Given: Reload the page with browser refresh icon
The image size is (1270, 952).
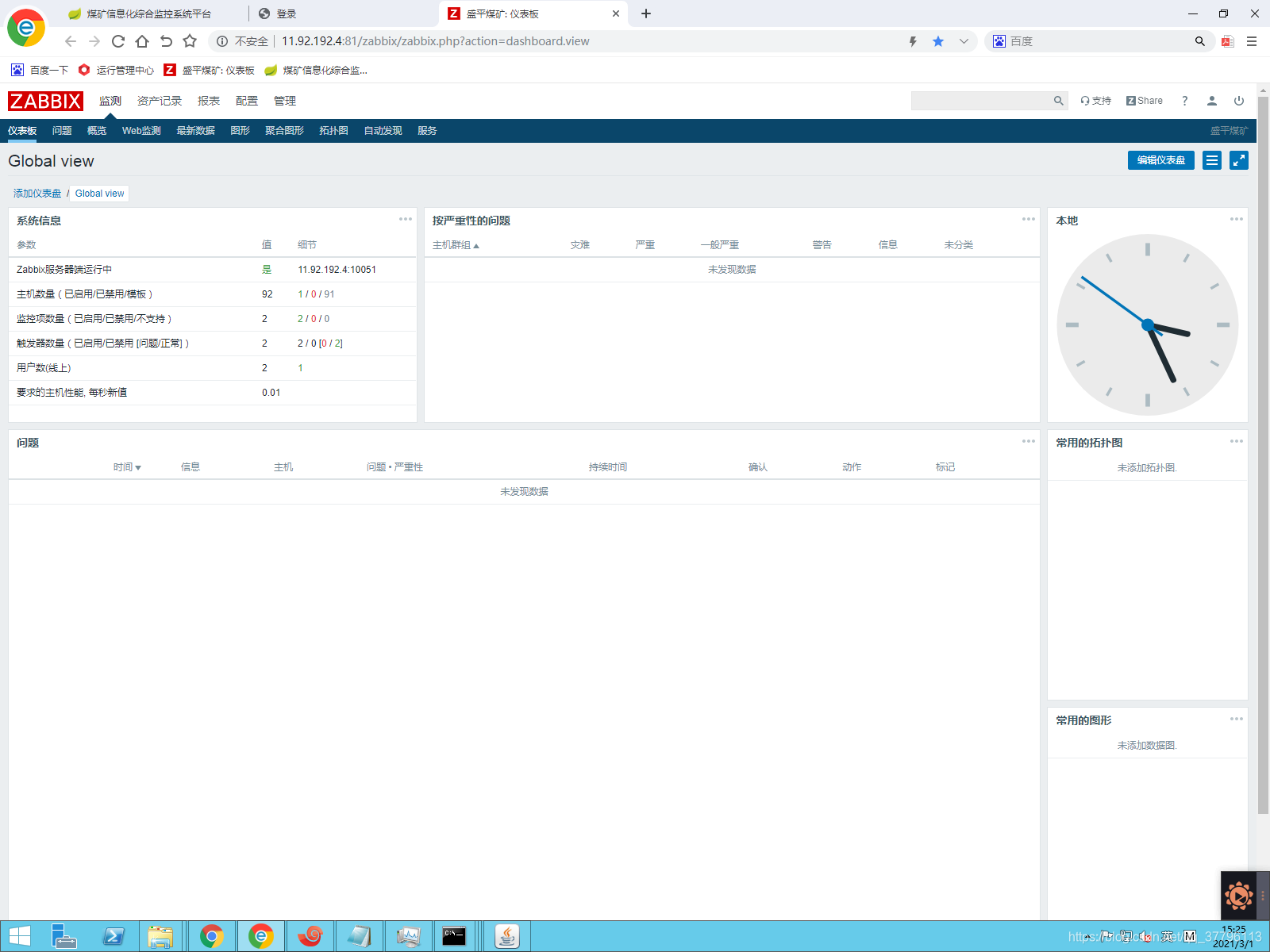Looking at the screenshot, I should (x=118, y=41).
